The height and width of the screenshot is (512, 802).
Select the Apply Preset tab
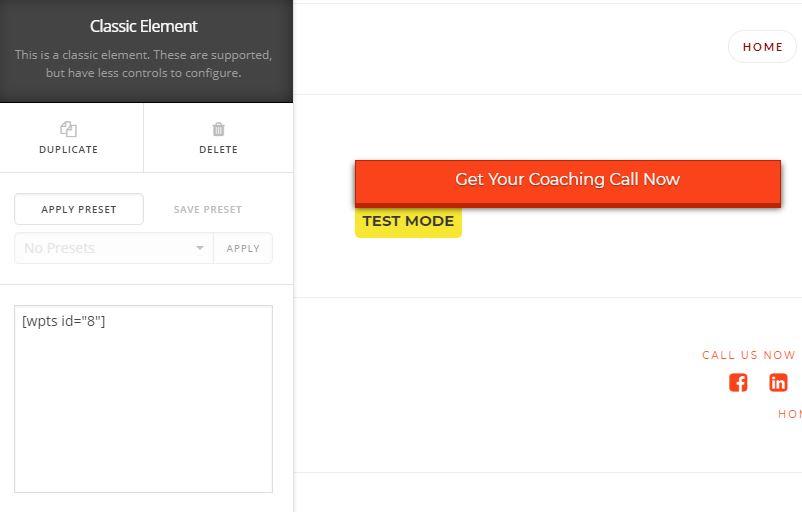pyautogui.click(x=79, y=209)
